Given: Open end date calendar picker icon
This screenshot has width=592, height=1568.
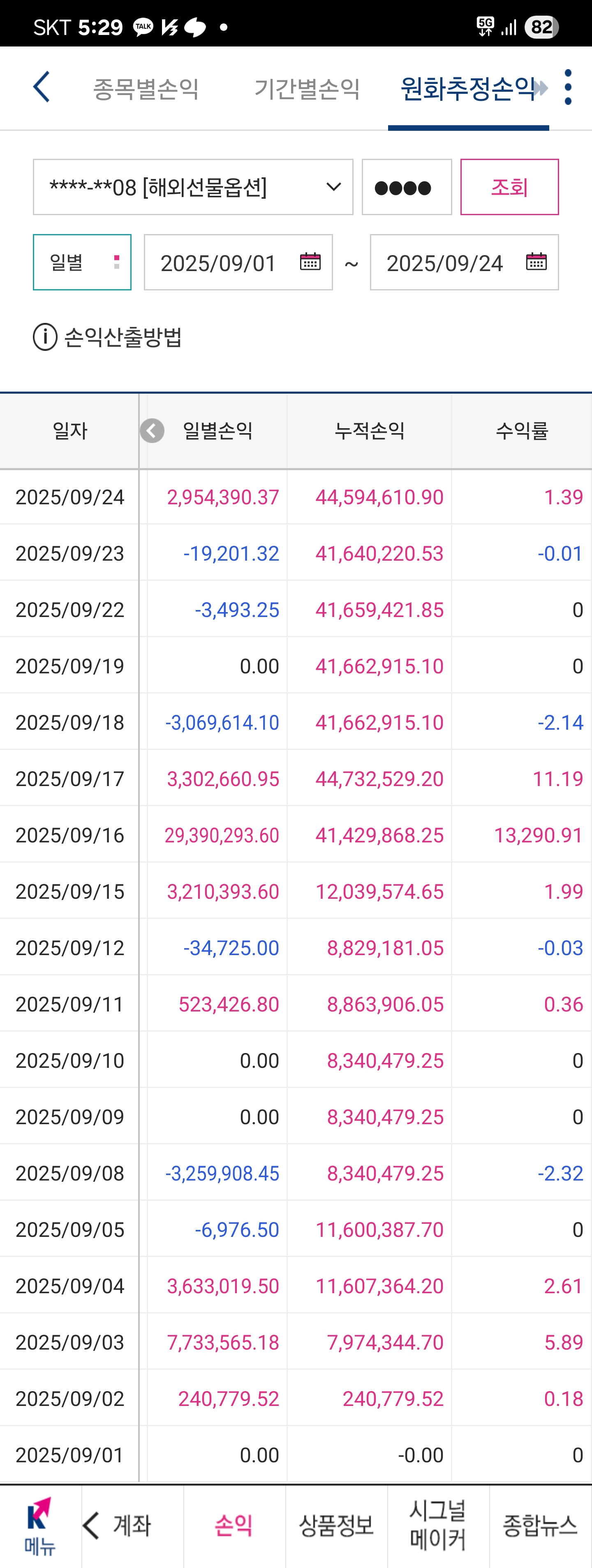Looking at the screenshot, I should [x=536, y=262].
